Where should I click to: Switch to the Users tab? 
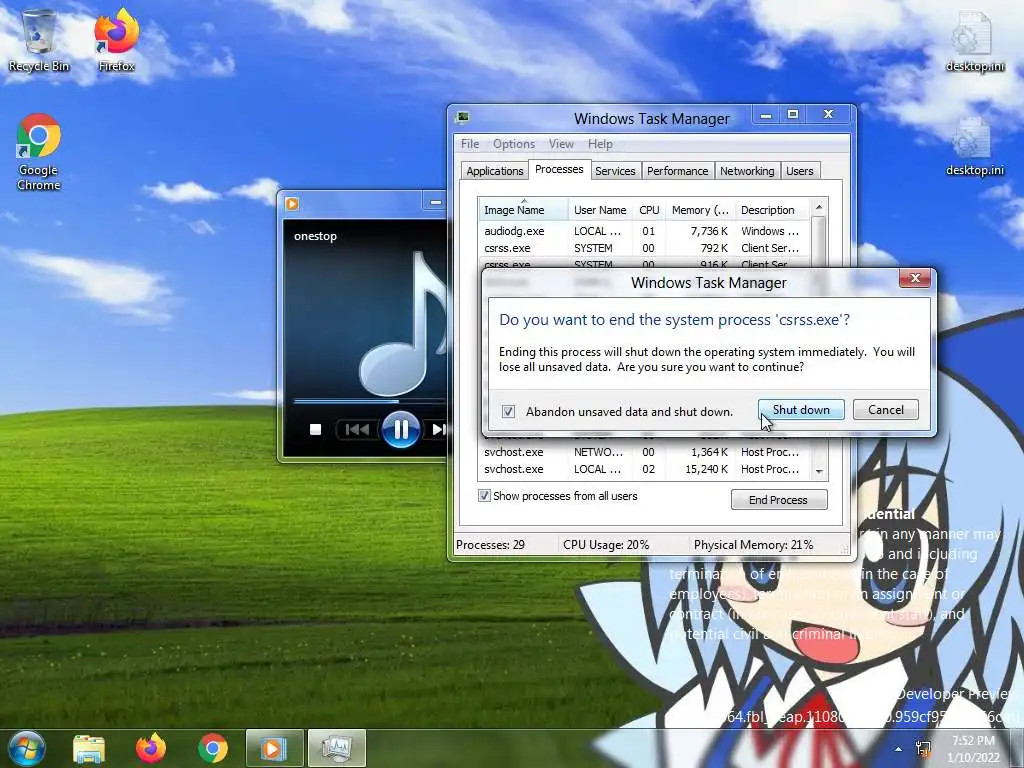click(799, 171)
